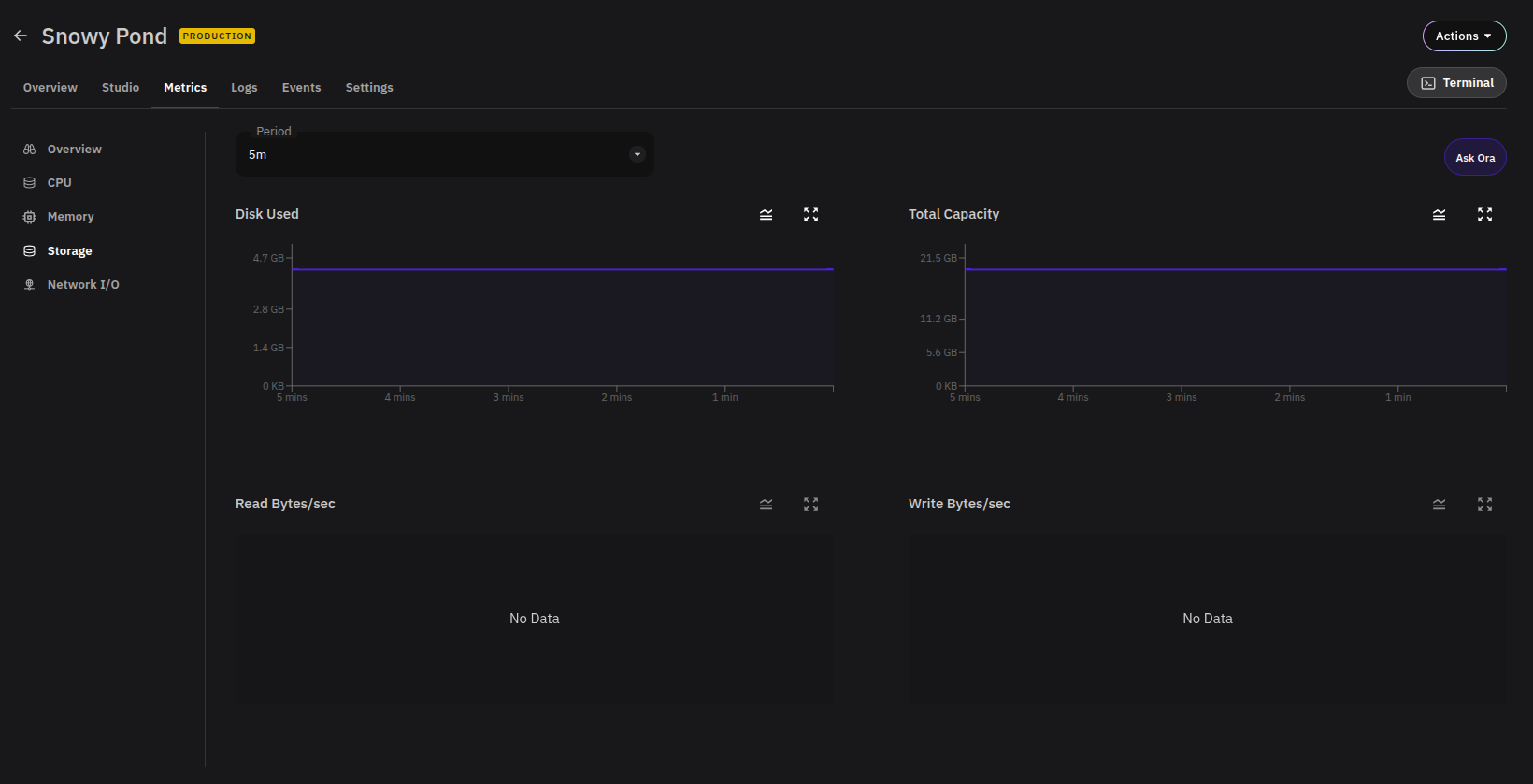Select CPU in the metrics sidebar
This screenshot has width=1533, height=784.
[x=60, y=183]
